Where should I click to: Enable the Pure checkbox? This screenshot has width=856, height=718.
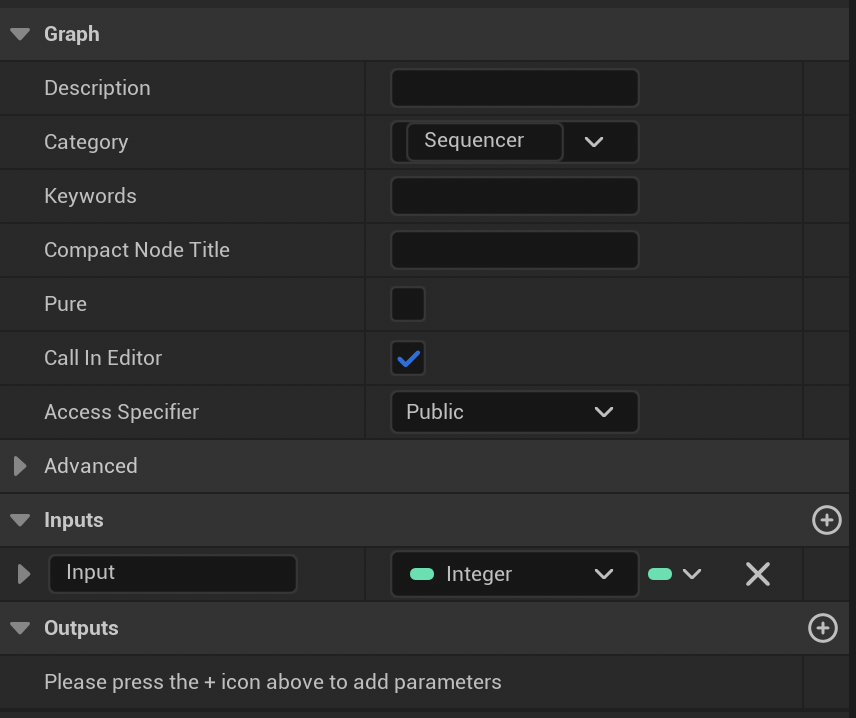(407, 304)
